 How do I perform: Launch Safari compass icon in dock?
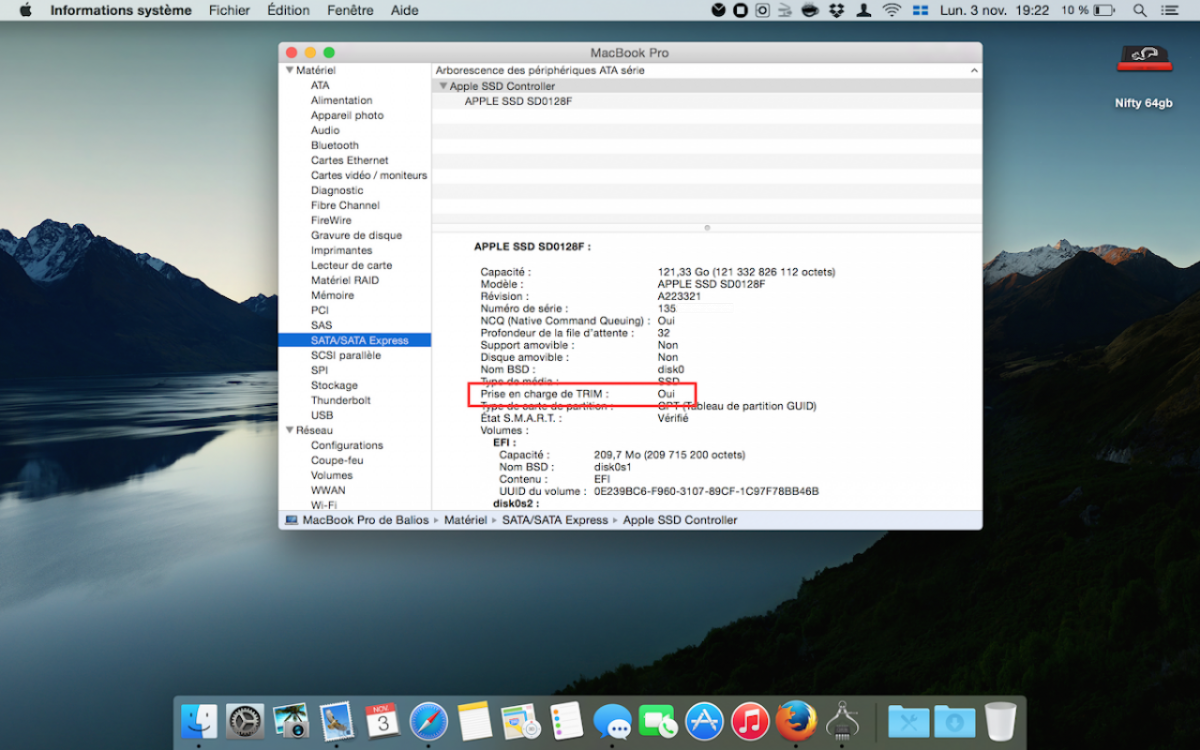tap(429, 720)
